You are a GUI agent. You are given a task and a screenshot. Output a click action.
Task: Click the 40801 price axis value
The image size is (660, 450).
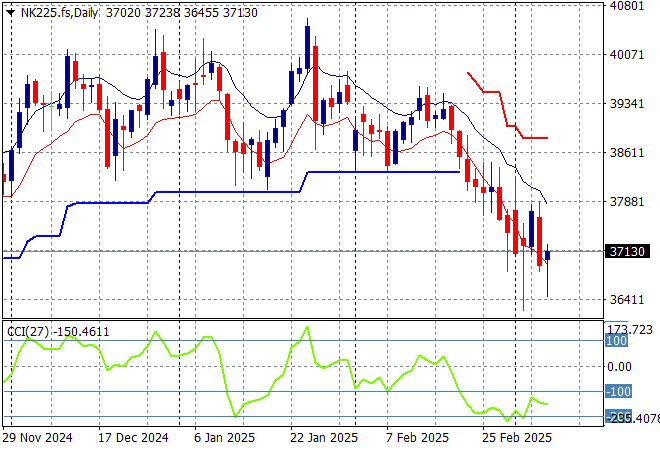coord(627,6)
